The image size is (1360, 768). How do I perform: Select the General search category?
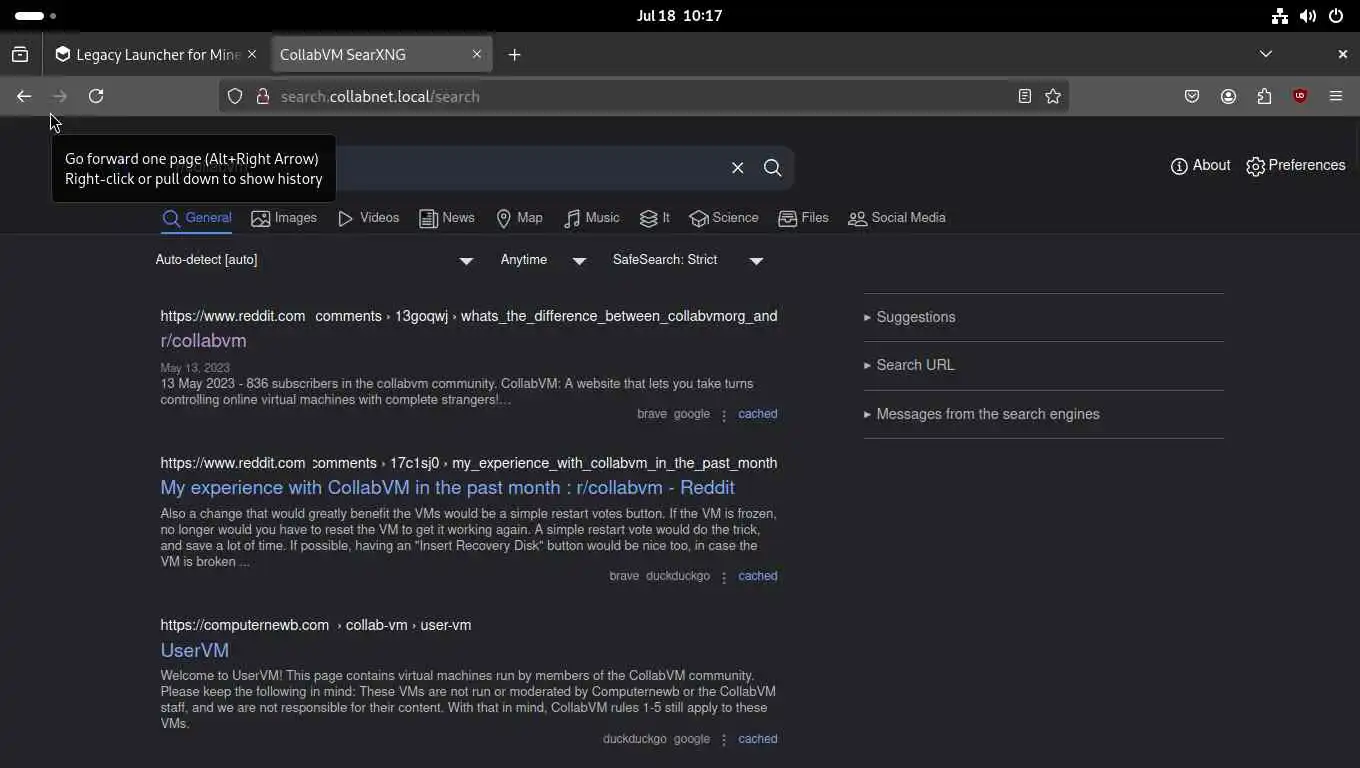[x=197, y=218]
